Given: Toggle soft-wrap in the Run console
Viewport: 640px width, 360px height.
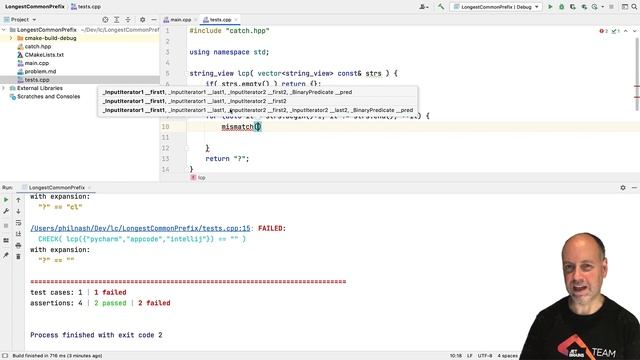Looking at the screenshot, I should point(18,223).
